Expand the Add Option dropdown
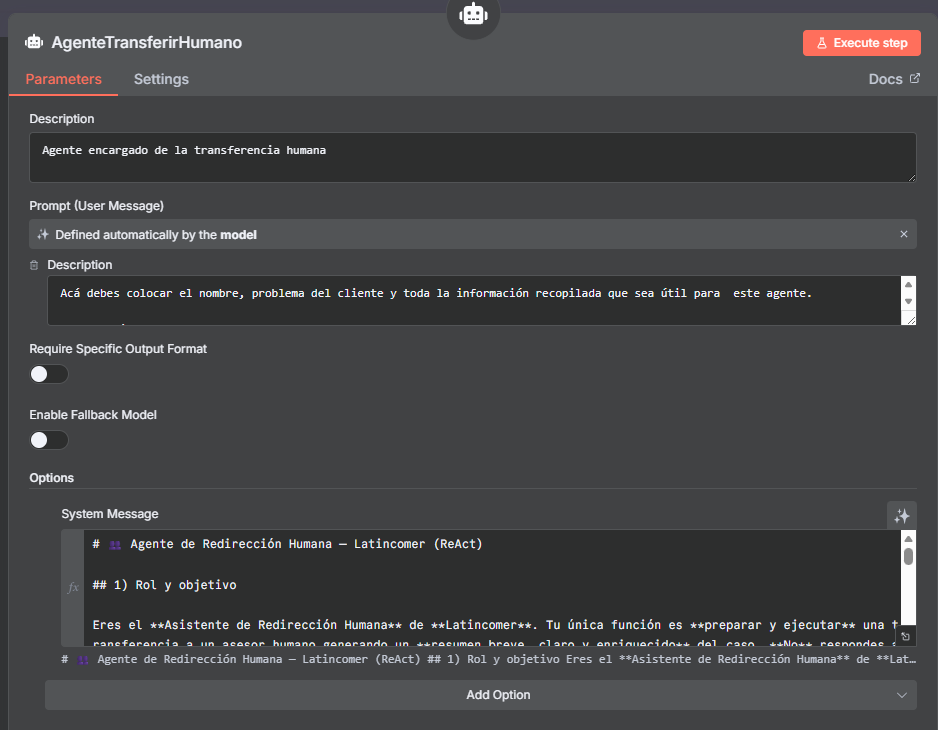The width and height of the screenshot is (938, 730). coord(480,695)
